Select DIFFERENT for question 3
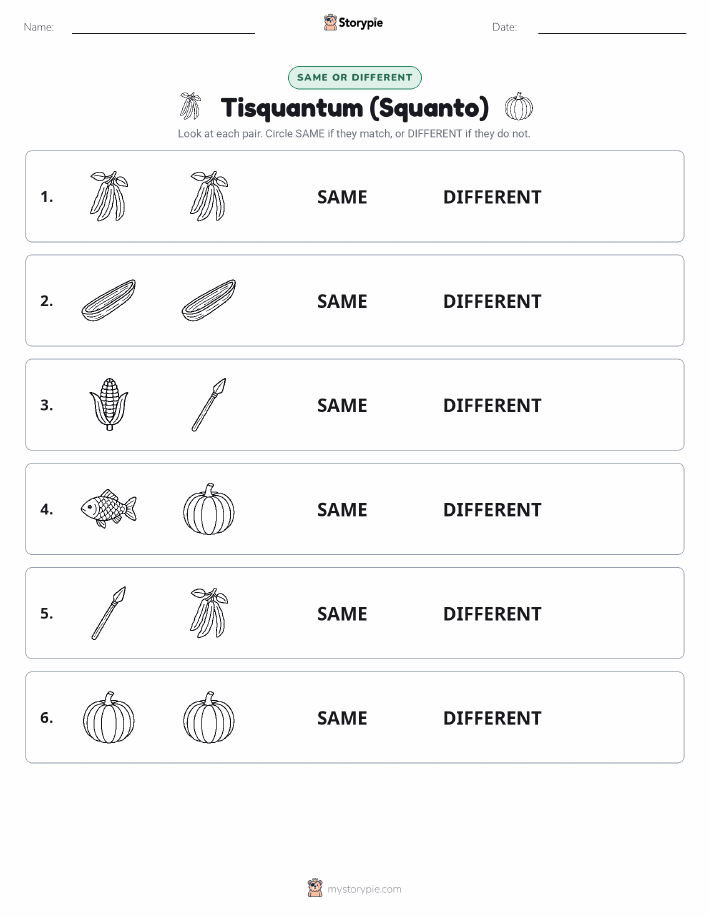 (492, 405)
